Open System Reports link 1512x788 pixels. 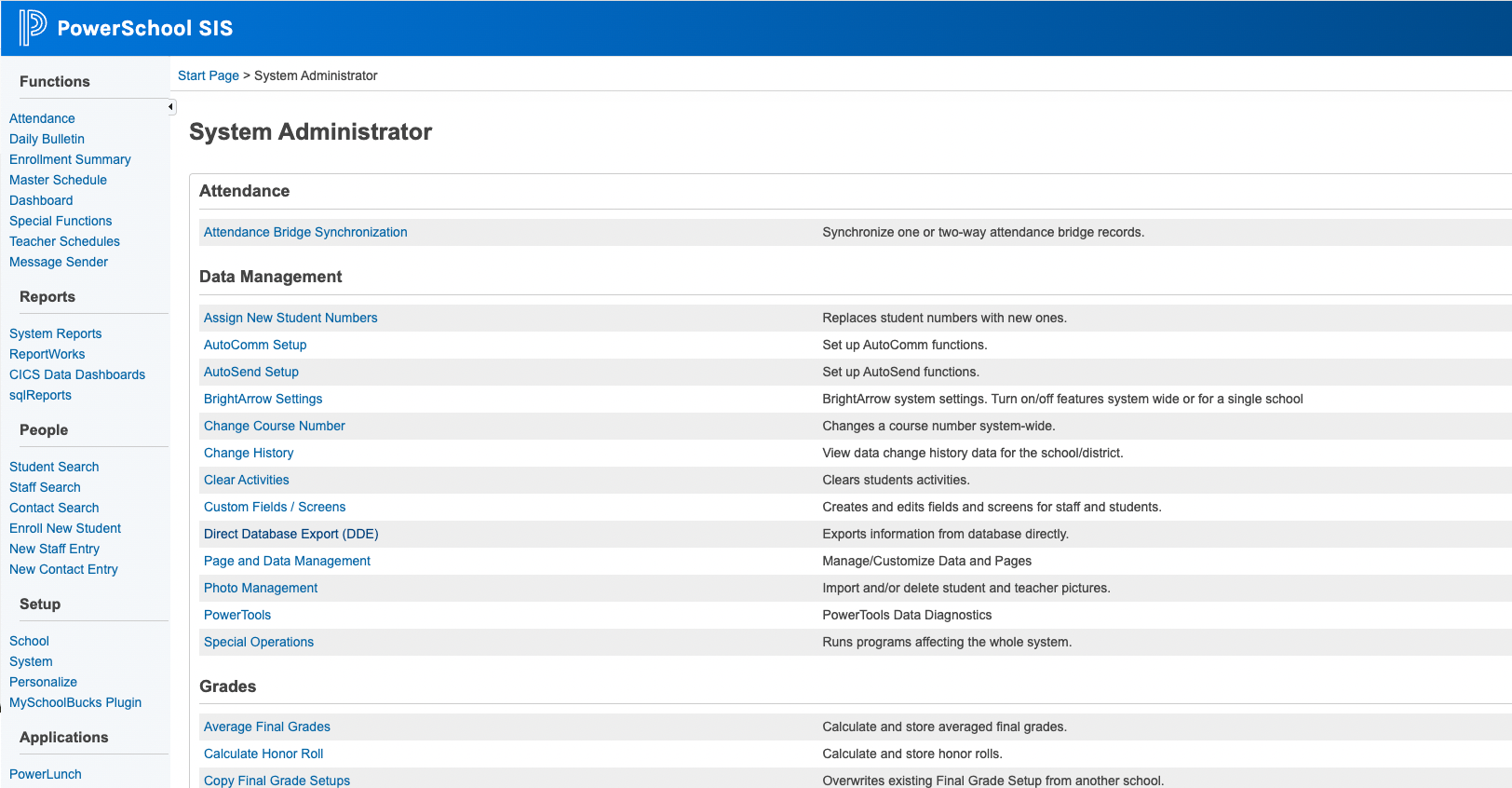point(56,333)
